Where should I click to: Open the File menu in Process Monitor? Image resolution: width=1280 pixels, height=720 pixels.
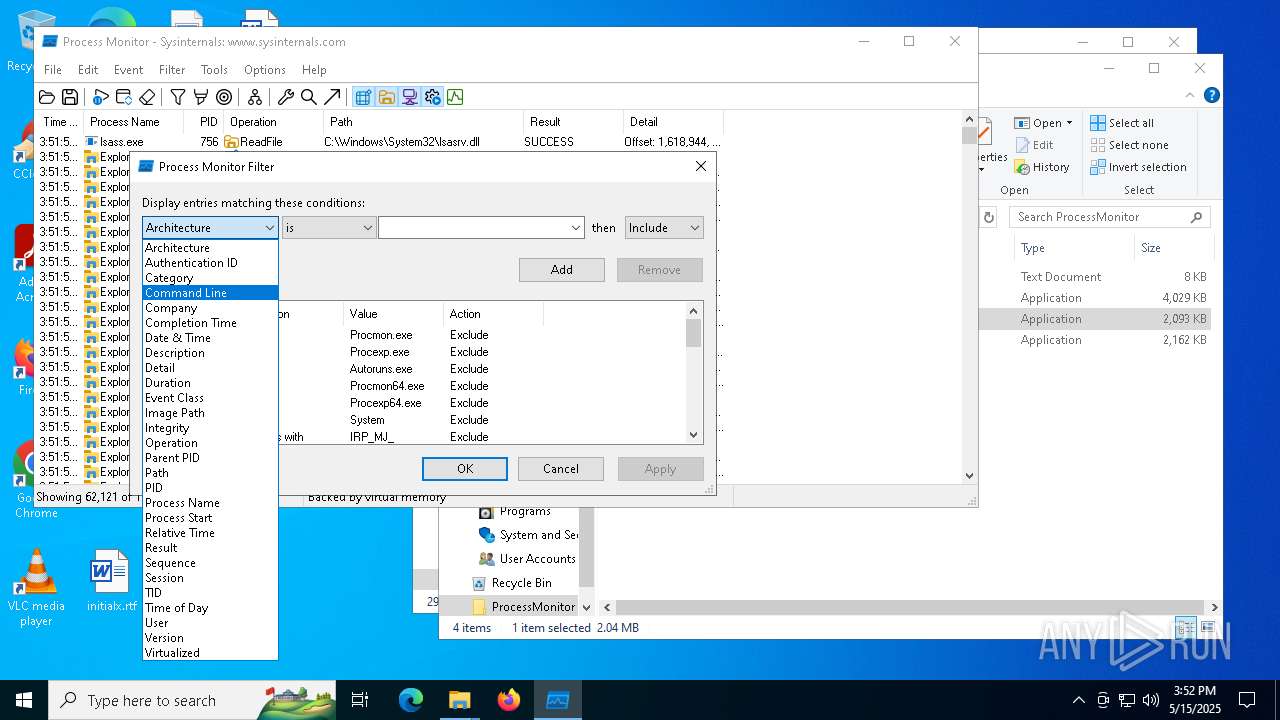point(53,70)
